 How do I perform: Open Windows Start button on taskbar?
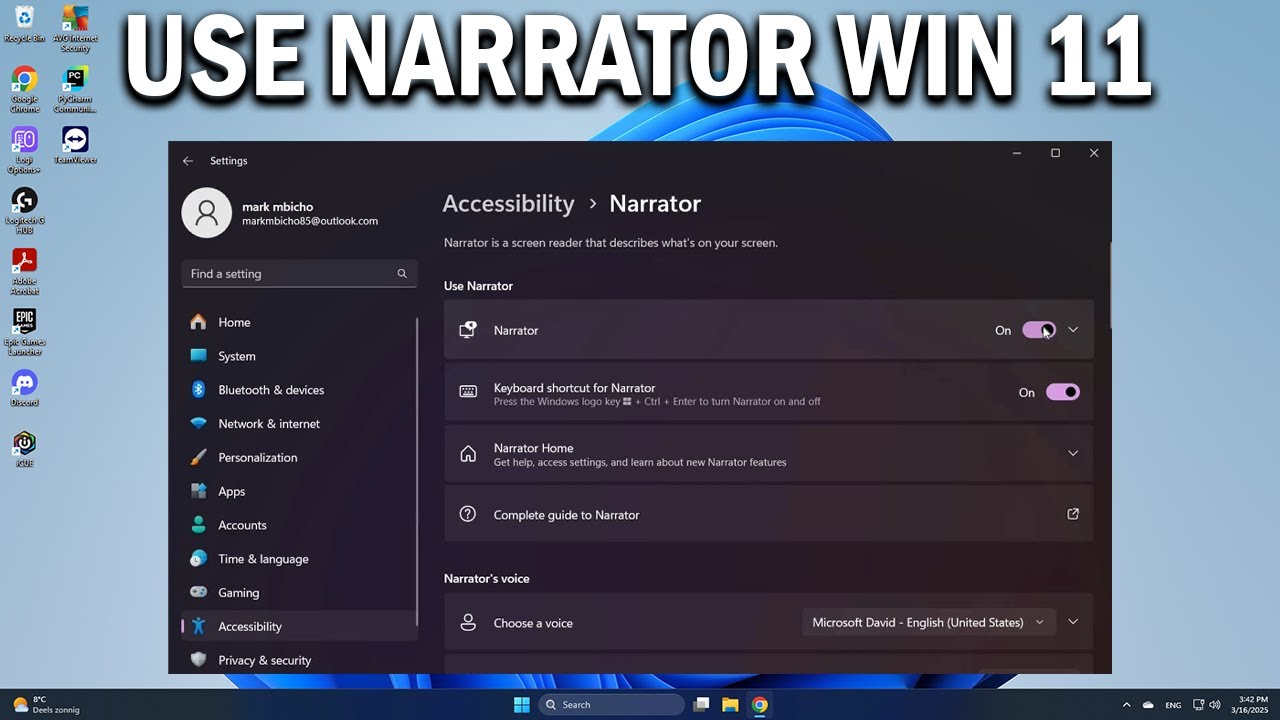click(522, 705)
